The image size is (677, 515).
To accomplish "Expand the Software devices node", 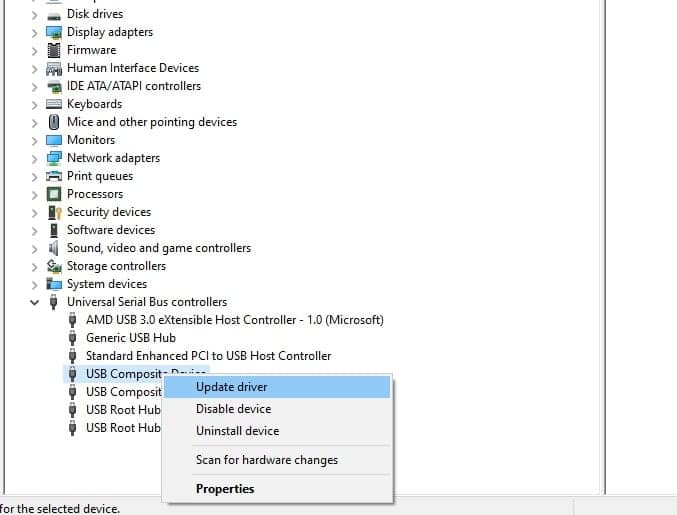I will tap(35, 231).
